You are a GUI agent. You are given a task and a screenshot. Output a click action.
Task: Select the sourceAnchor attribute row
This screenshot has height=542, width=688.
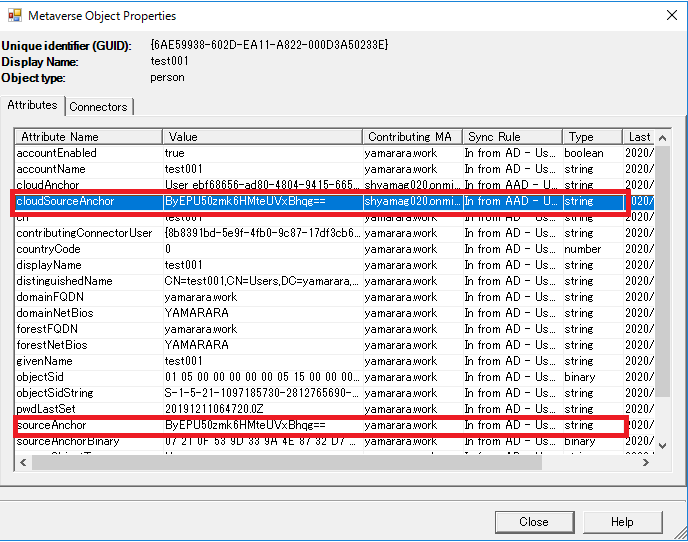coord(335,425)
